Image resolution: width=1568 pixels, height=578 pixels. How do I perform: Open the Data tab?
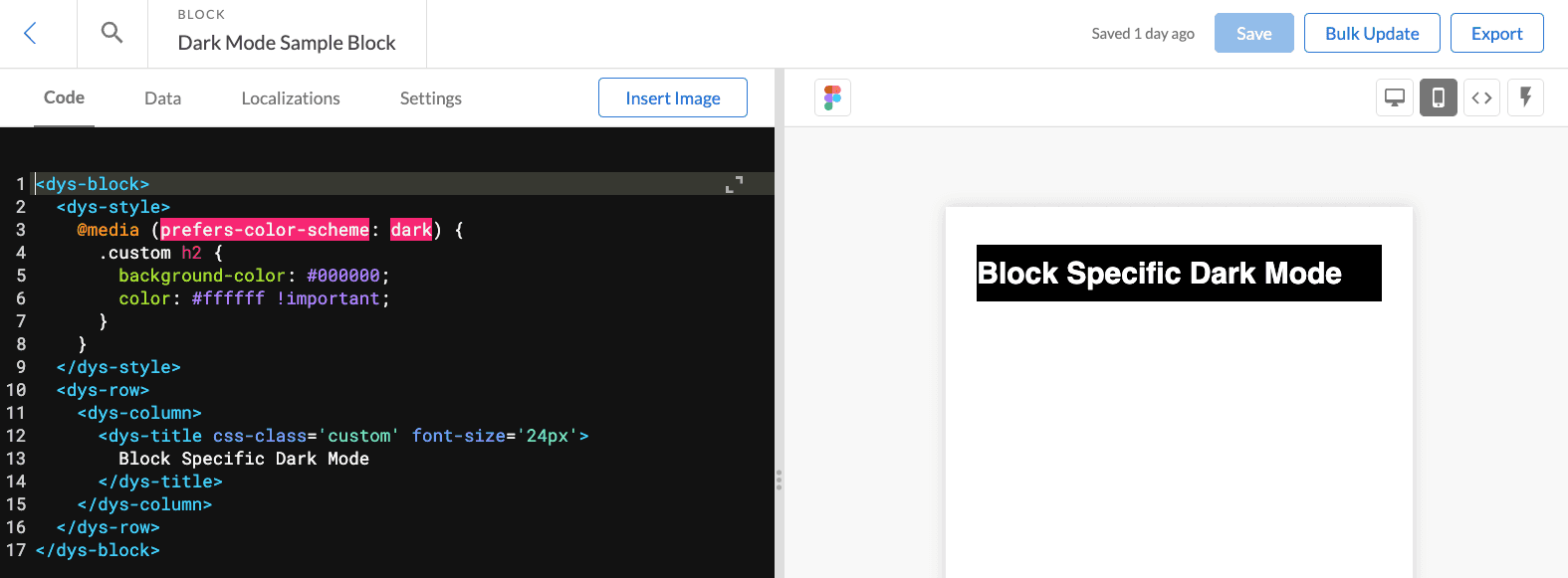[x=162, y=98]
